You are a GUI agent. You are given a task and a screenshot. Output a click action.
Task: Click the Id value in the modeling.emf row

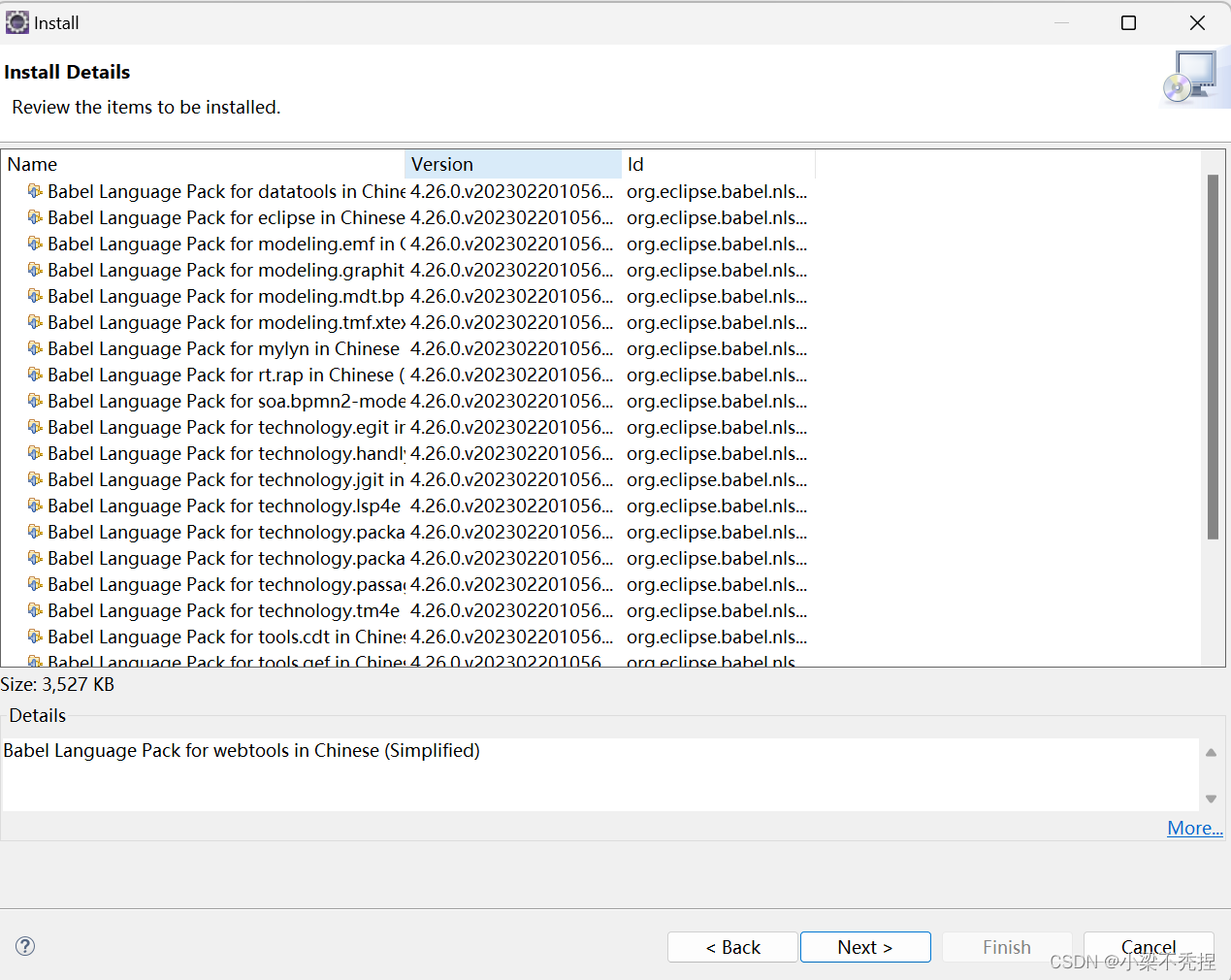coord(717,244)
